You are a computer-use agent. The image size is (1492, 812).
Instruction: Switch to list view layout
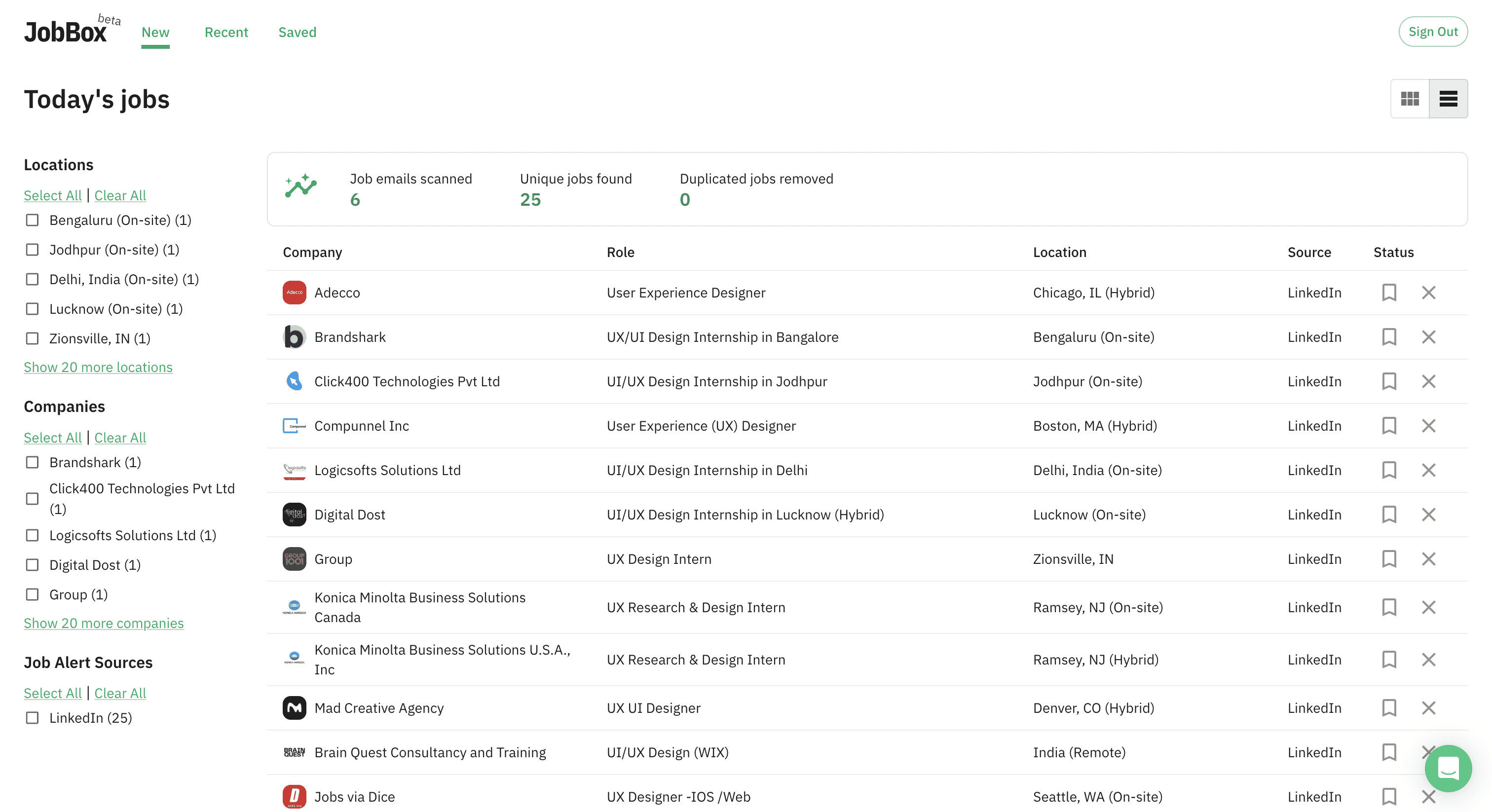1448,99
